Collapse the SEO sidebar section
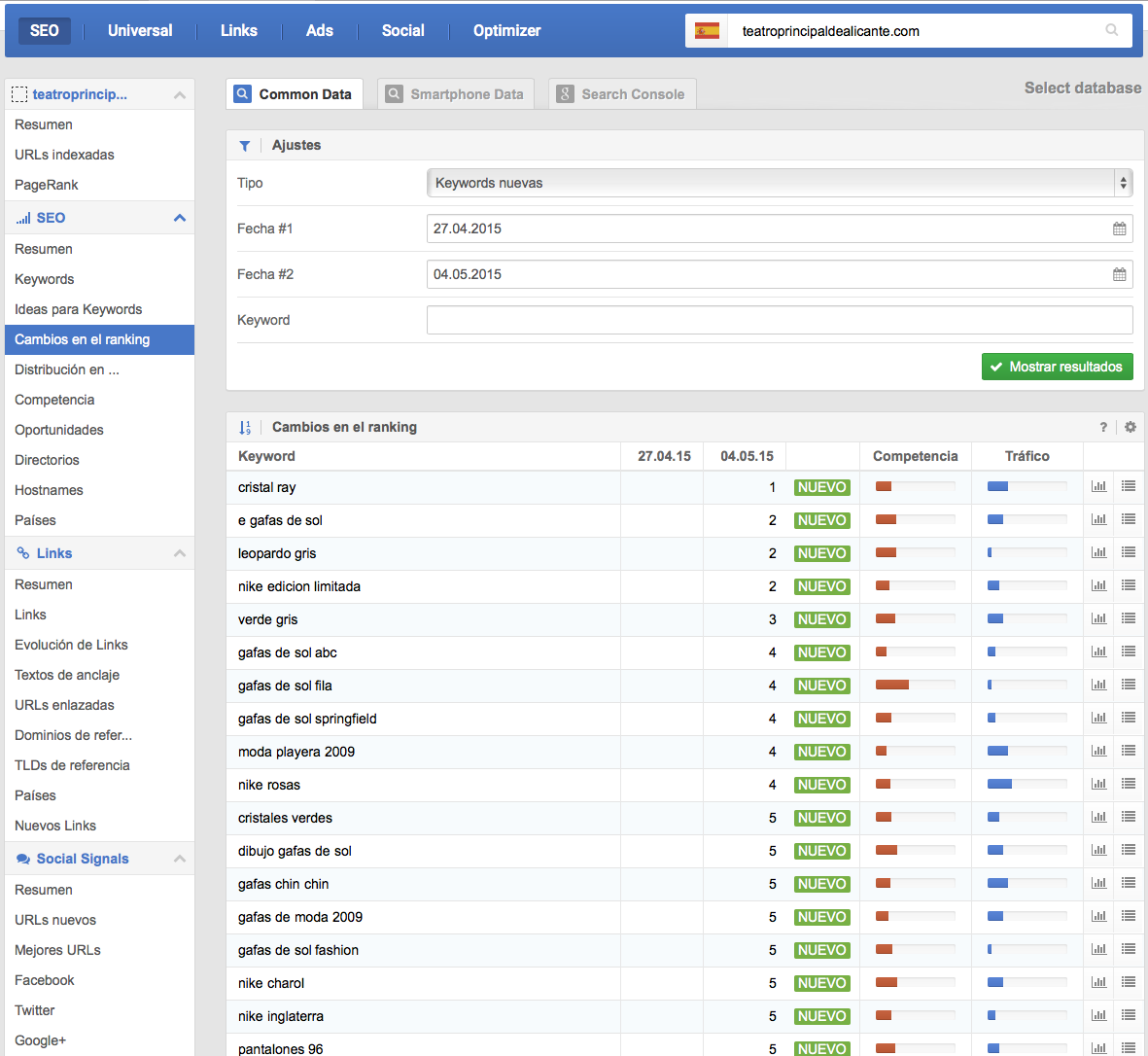This screenshot has height=1056, width=1148. click(x=179, y=218)
